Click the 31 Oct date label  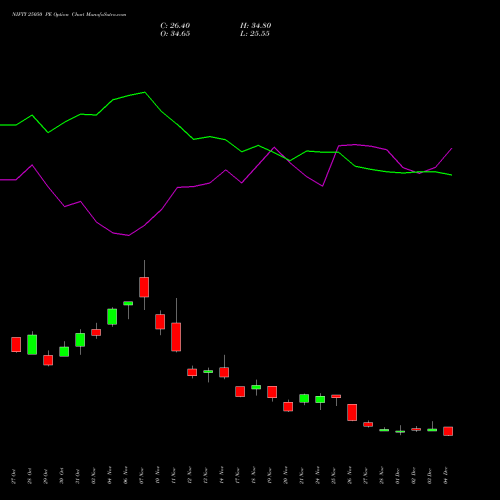pos(77,476)
